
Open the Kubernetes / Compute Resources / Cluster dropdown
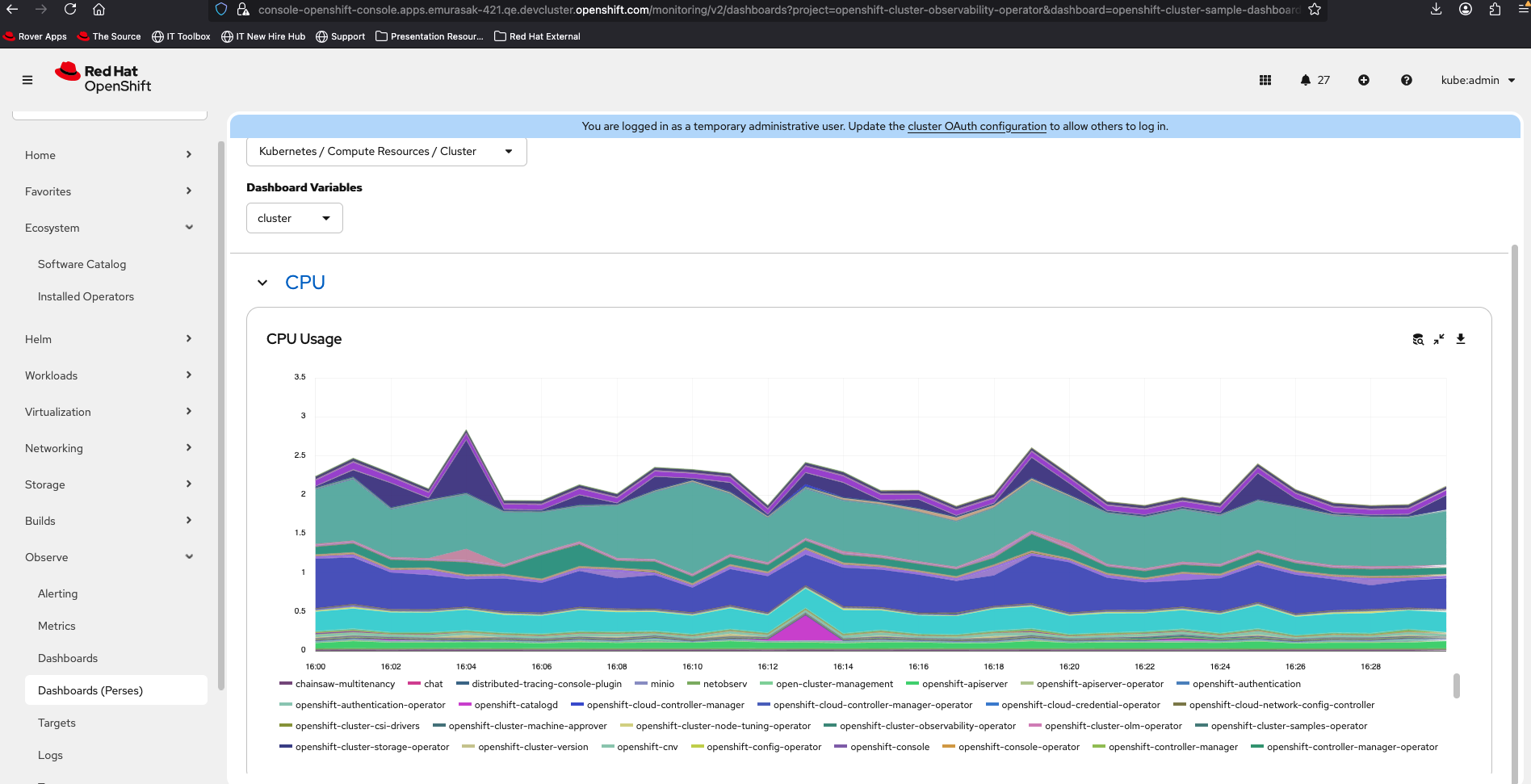(386, 151)
